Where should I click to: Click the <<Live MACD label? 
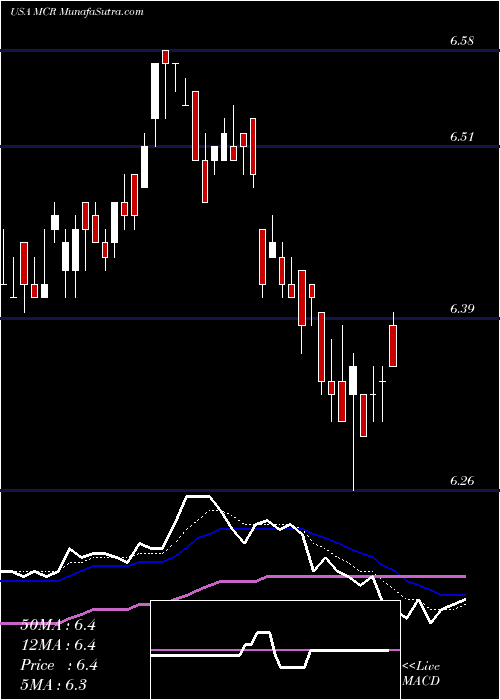[421, 673]
